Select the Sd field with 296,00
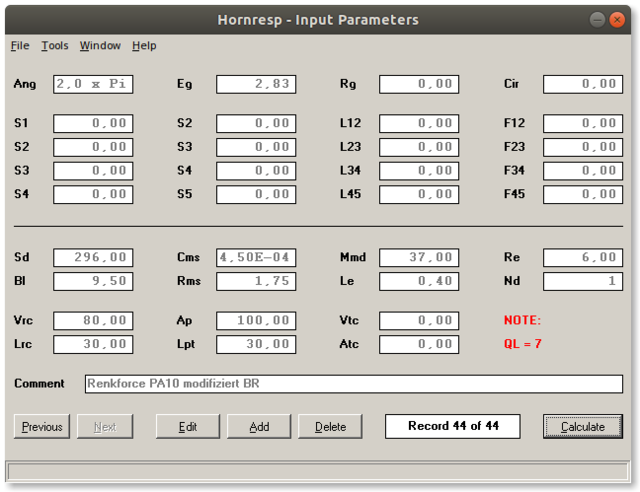 pos(93,258)
